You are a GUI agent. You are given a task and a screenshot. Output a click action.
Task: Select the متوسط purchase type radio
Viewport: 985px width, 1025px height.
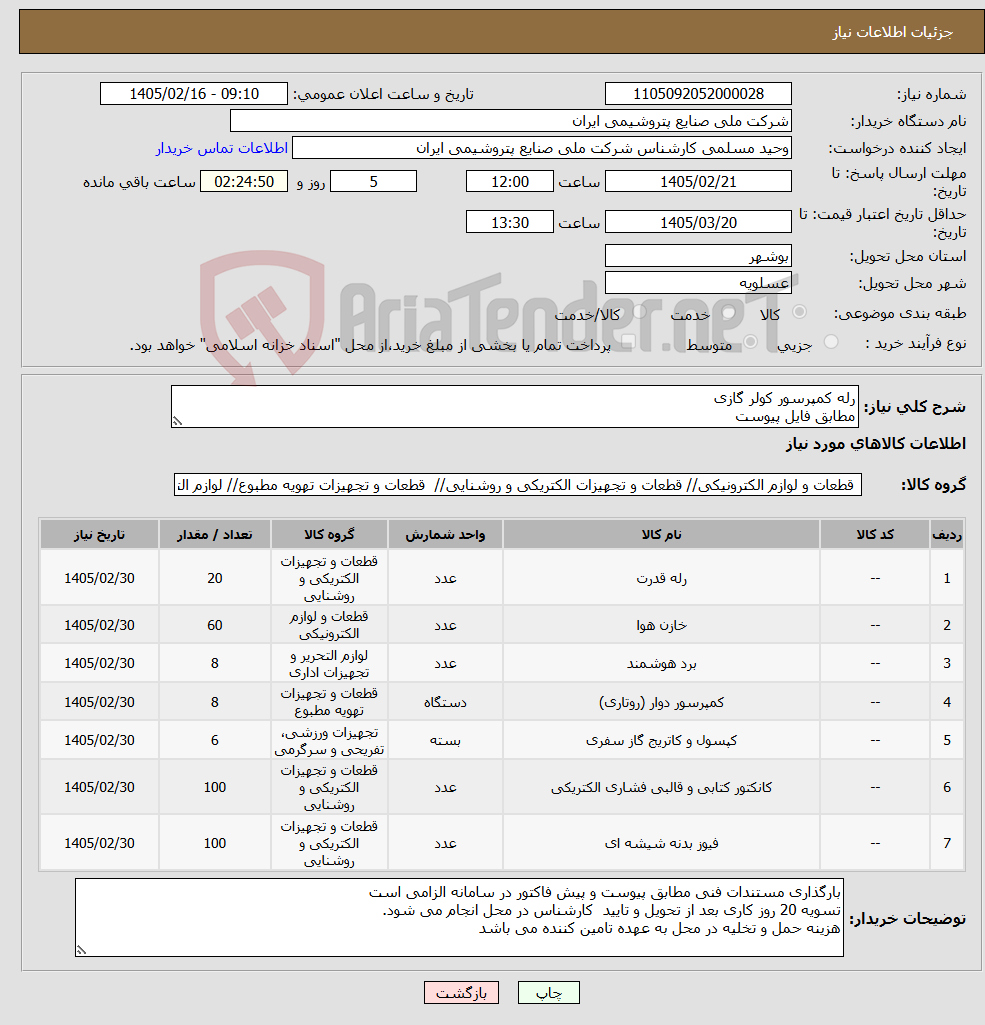click(751, 342)
